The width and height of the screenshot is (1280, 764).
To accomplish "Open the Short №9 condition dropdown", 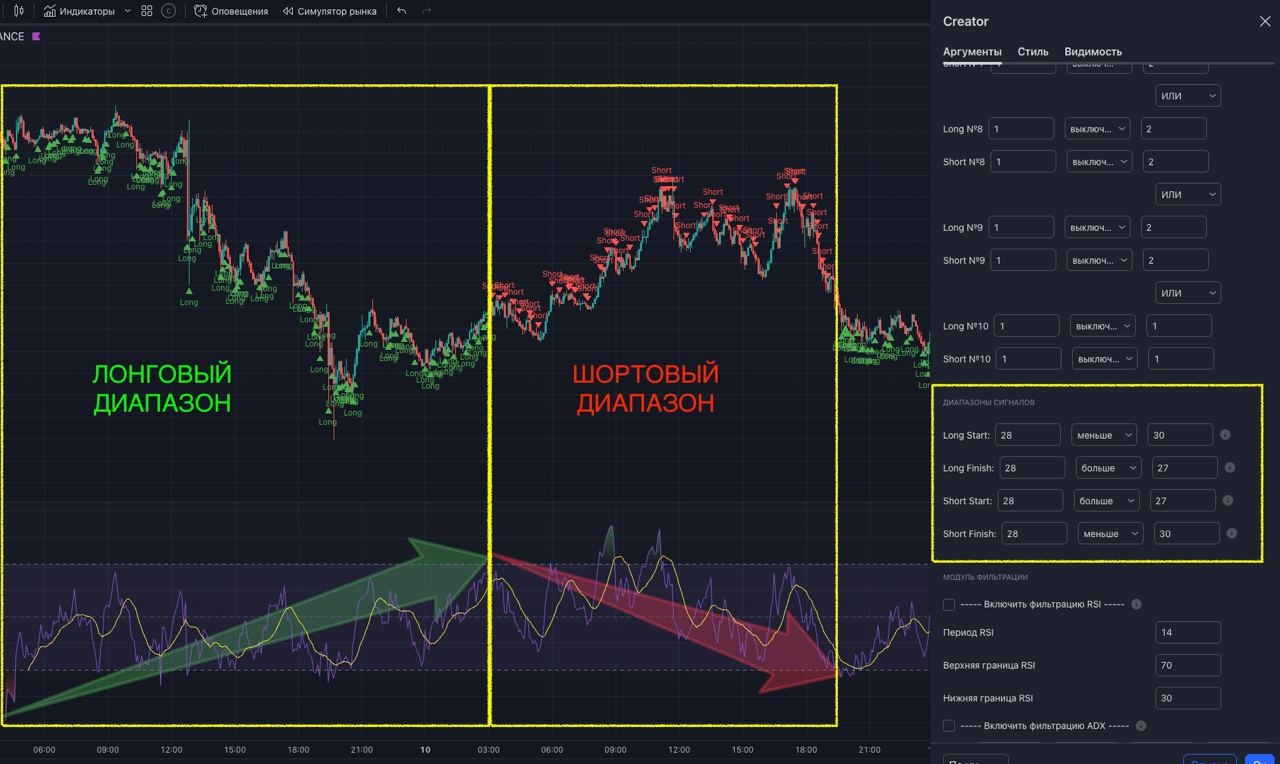I will 1097,260.
